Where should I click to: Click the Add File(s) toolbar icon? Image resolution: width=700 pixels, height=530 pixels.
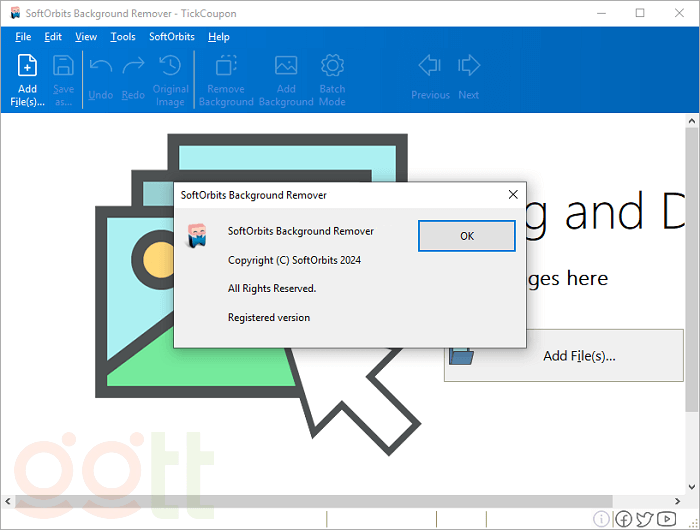tap(28, 78)
